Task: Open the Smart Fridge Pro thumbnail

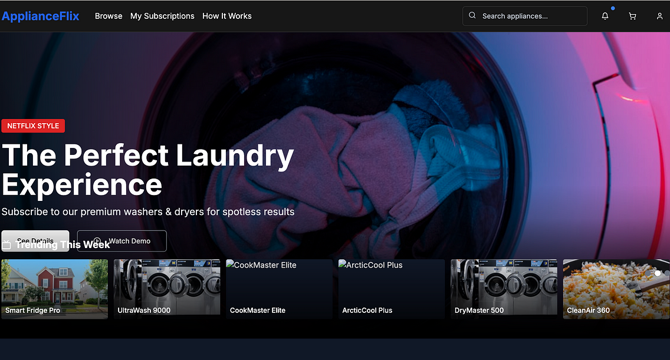Action: 54,289
